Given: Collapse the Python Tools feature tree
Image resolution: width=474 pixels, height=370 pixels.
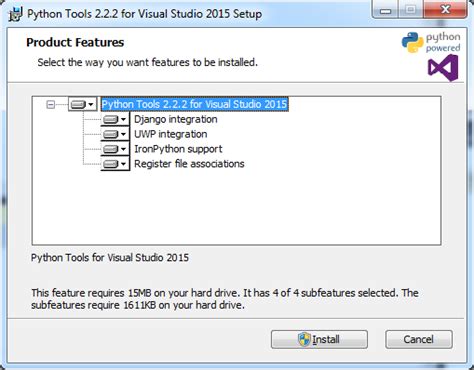Looking at the screenshot, I should point(51,105).
